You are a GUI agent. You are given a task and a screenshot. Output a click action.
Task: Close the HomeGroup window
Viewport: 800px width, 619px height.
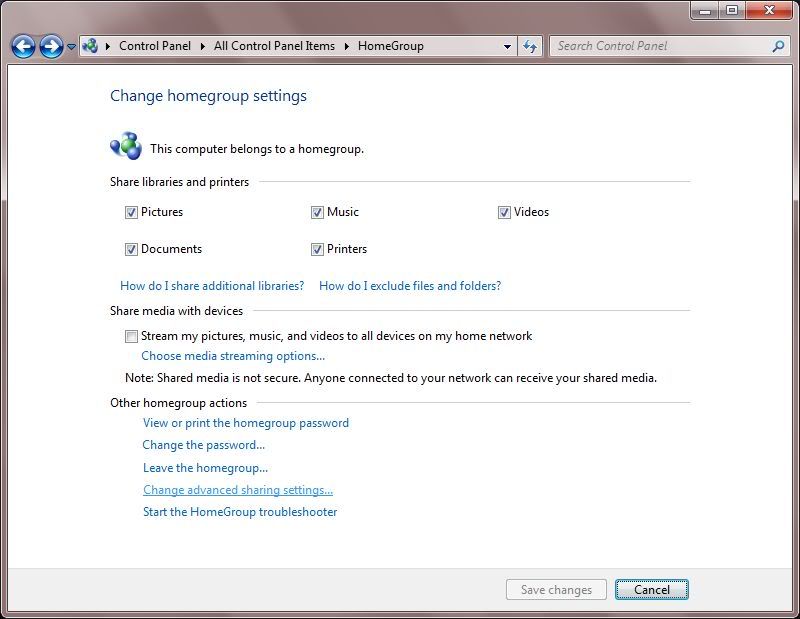point(770,10)
